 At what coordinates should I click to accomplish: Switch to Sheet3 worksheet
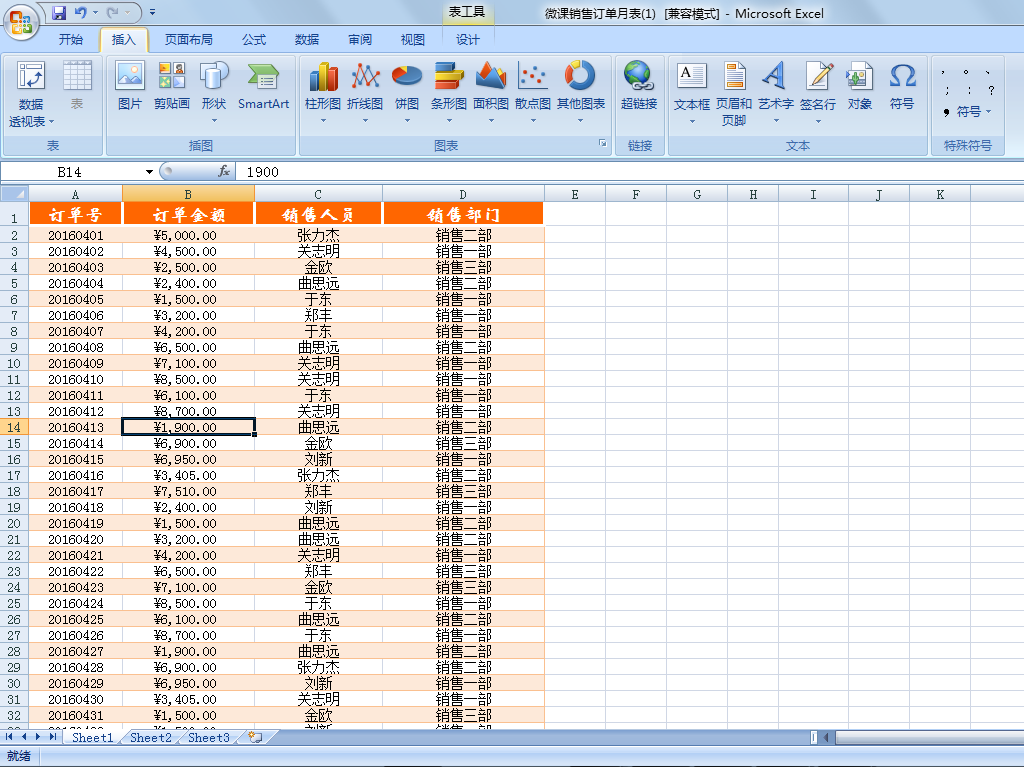pos(209,737)
